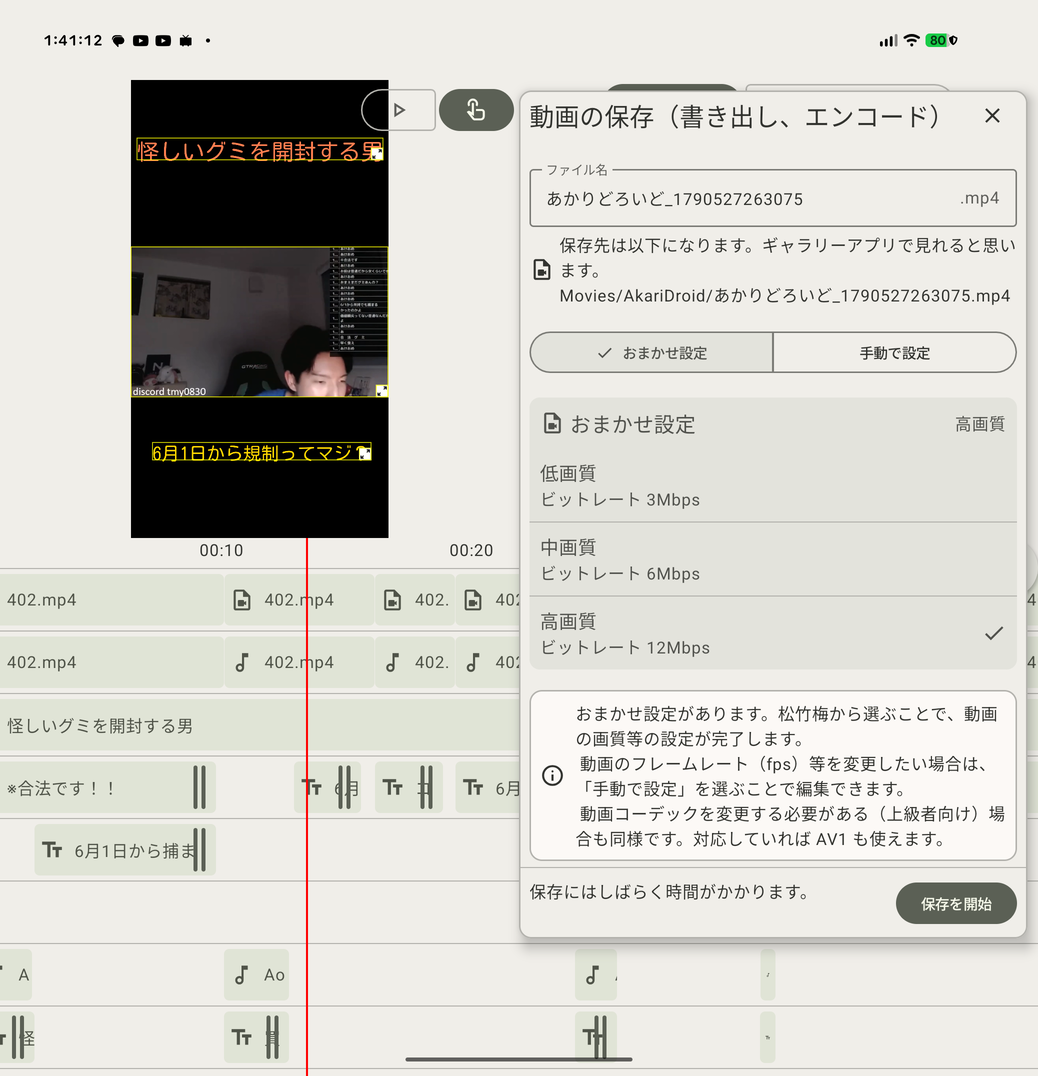1038x1076 pixels.
Task: Select the 402.mp4 audio clip with note icon
Action: 299,662
